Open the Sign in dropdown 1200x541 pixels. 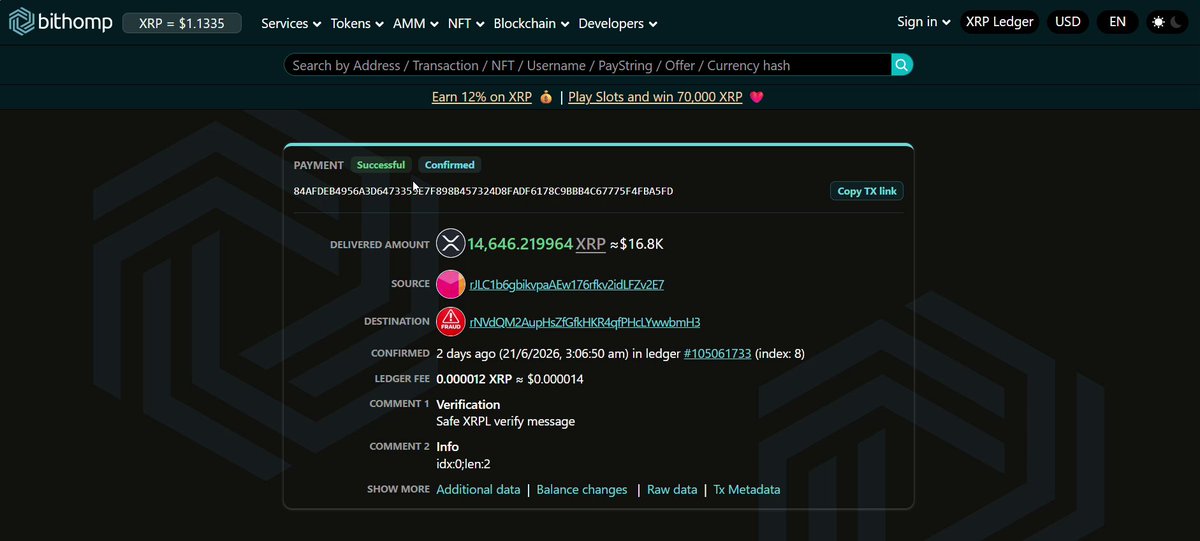coord(924,22)
